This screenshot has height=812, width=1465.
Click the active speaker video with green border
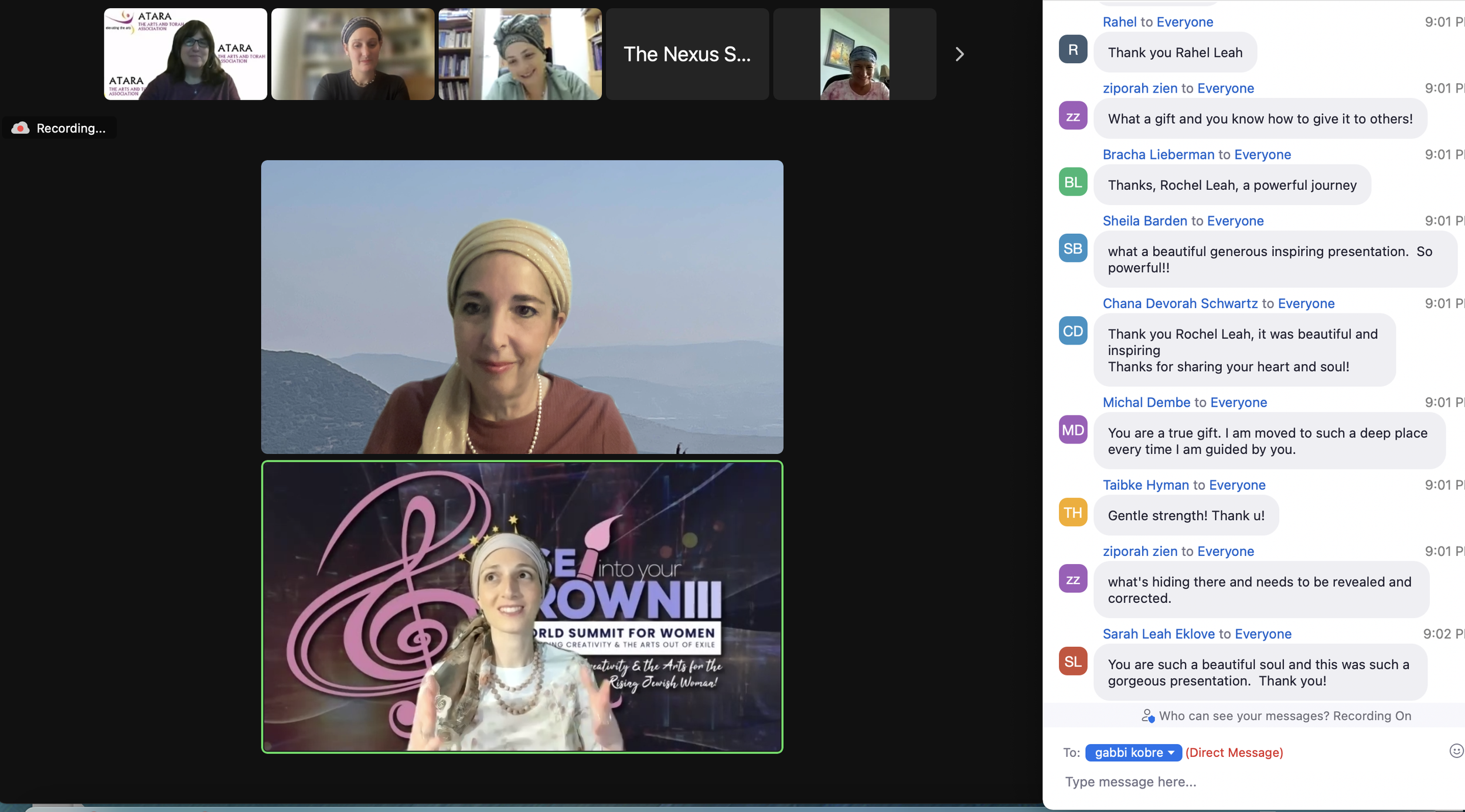522,607
